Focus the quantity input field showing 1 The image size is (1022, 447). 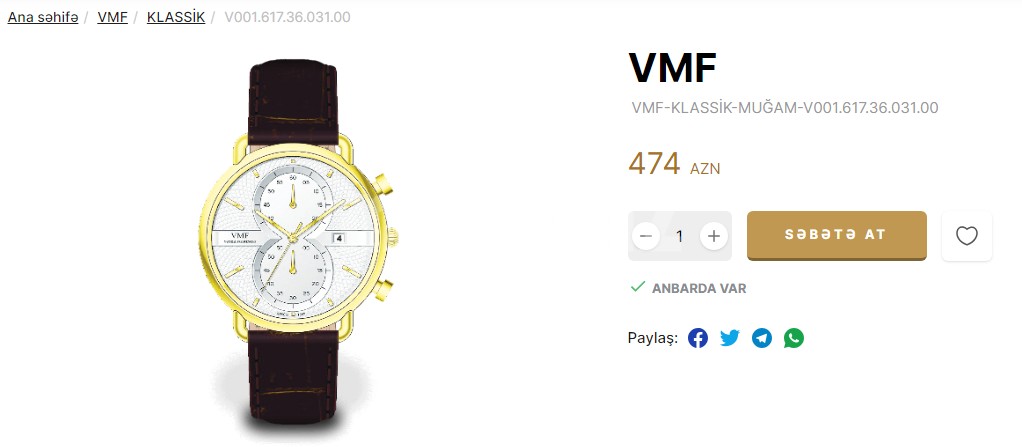click(680, 236)
